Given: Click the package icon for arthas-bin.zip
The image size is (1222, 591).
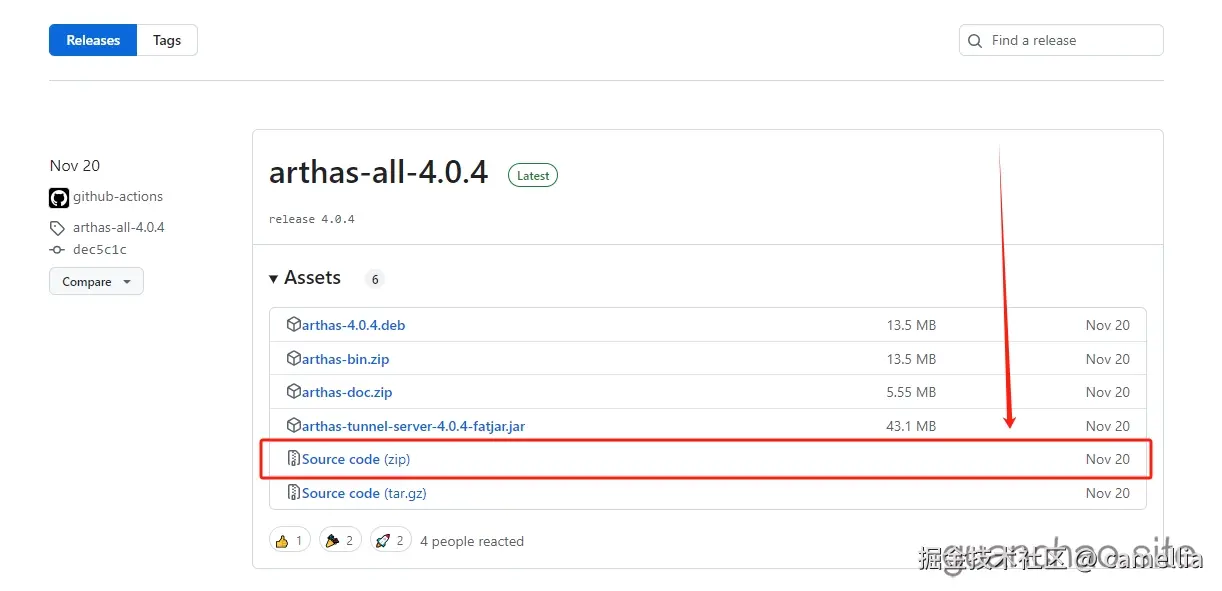Looking at the screenshot, I should pos(294,358).
